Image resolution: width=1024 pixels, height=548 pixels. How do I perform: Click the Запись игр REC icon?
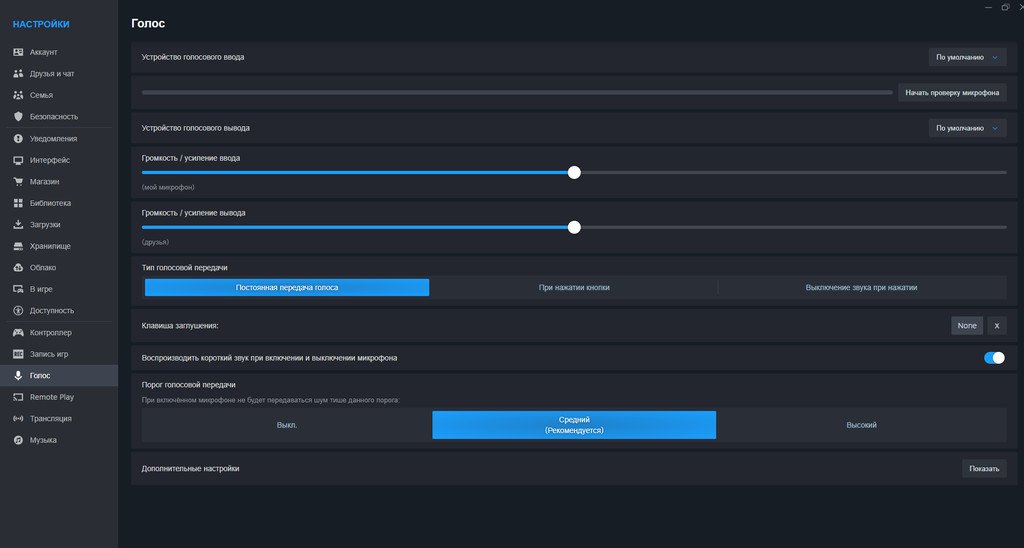(18, 354)
